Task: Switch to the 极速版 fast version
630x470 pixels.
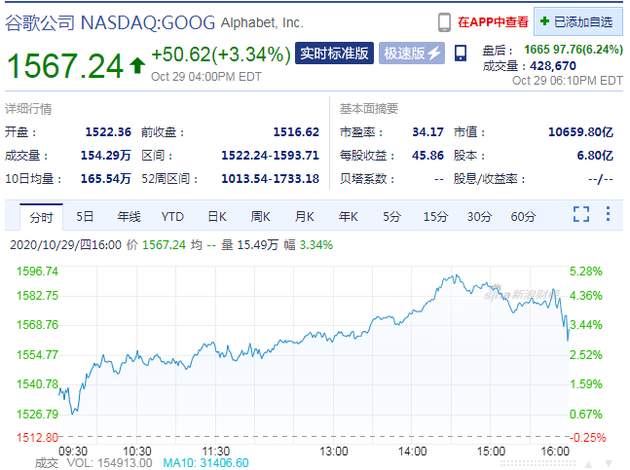Action: pyautogui.click(x=410, y=53)
